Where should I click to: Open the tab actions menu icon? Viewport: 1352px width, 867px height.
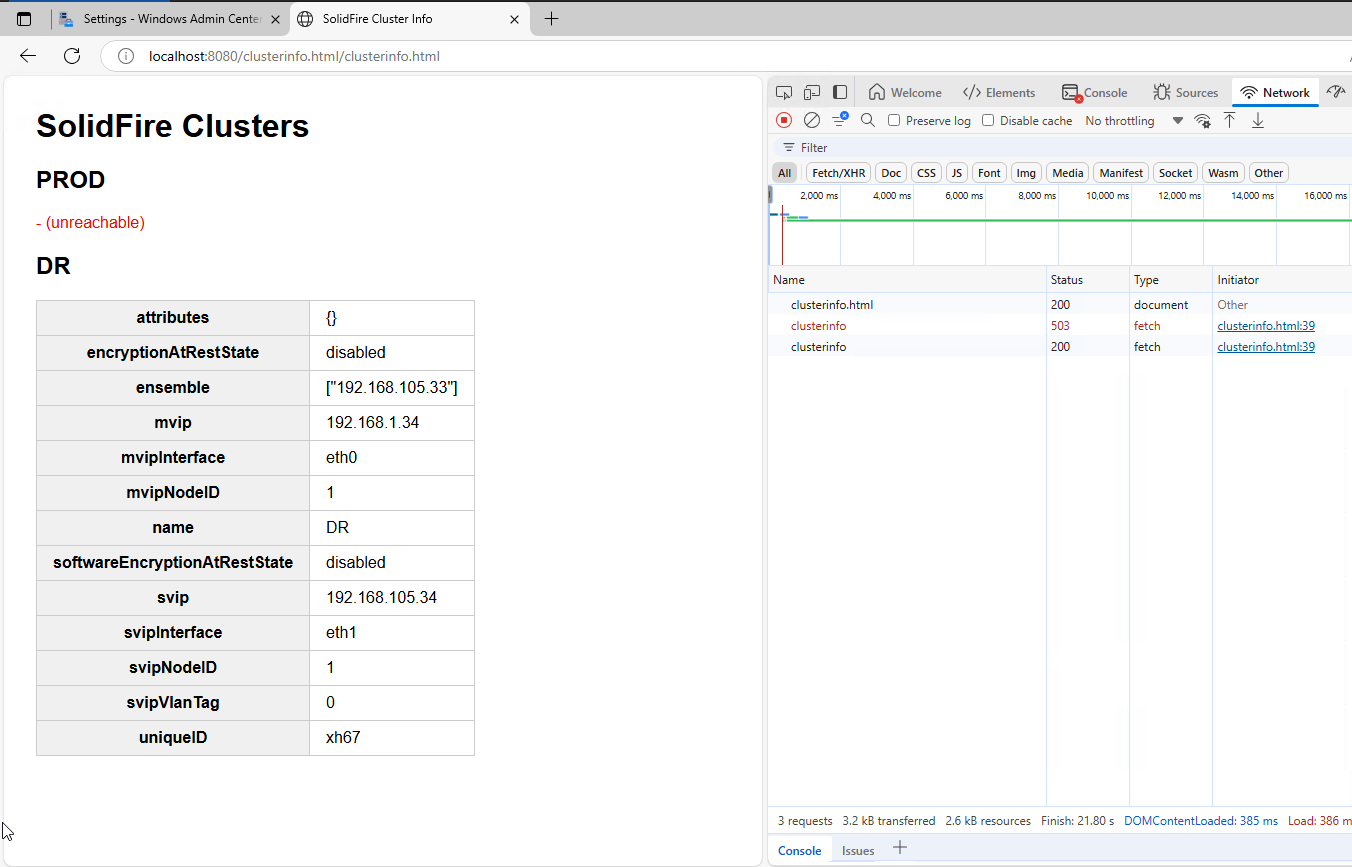pyautogui.click(x=24, y=19)
